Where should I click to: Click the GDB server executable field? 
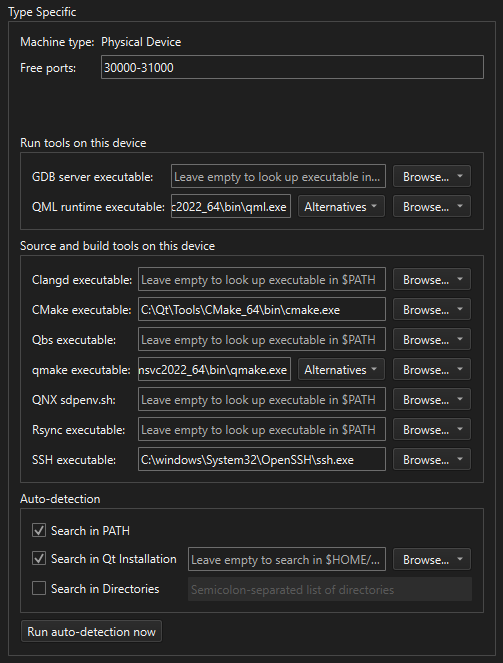(278, 176)
